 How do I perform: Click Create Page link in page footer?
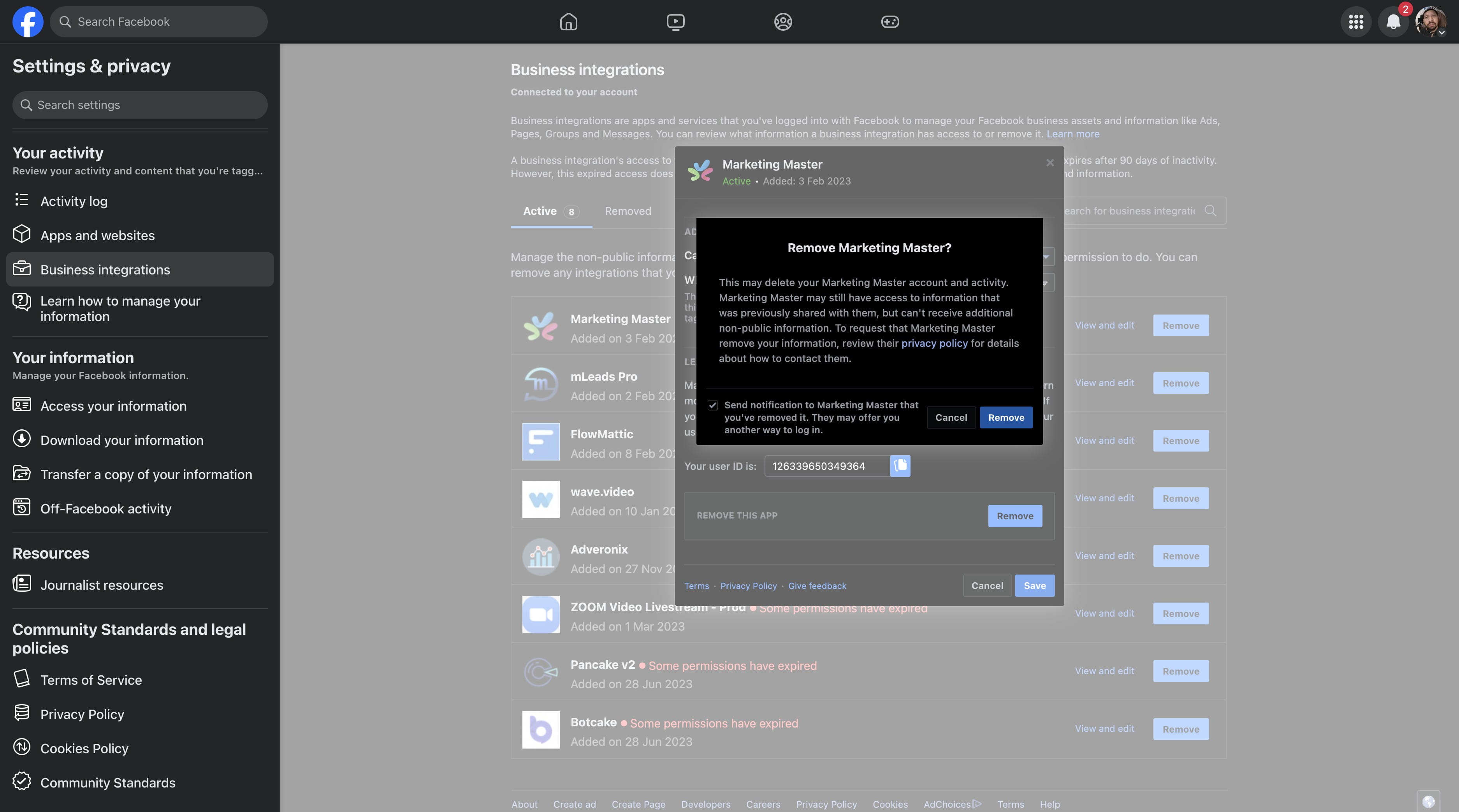(x=638, y=805)
